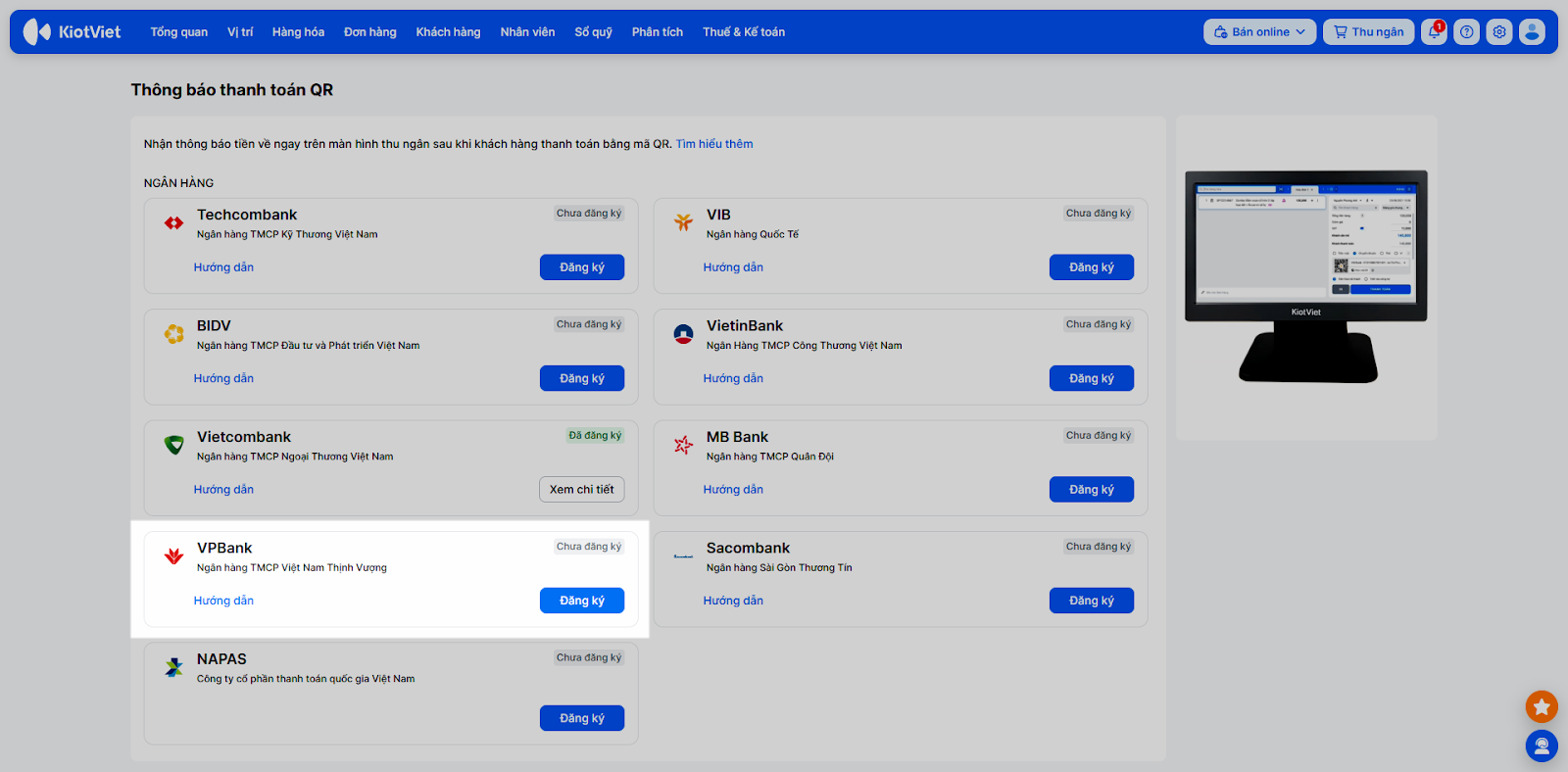Screen dimensions: 1568x772
Task: Open the Tìm hiểu thêm link
Action: click(x=714, y=144)
